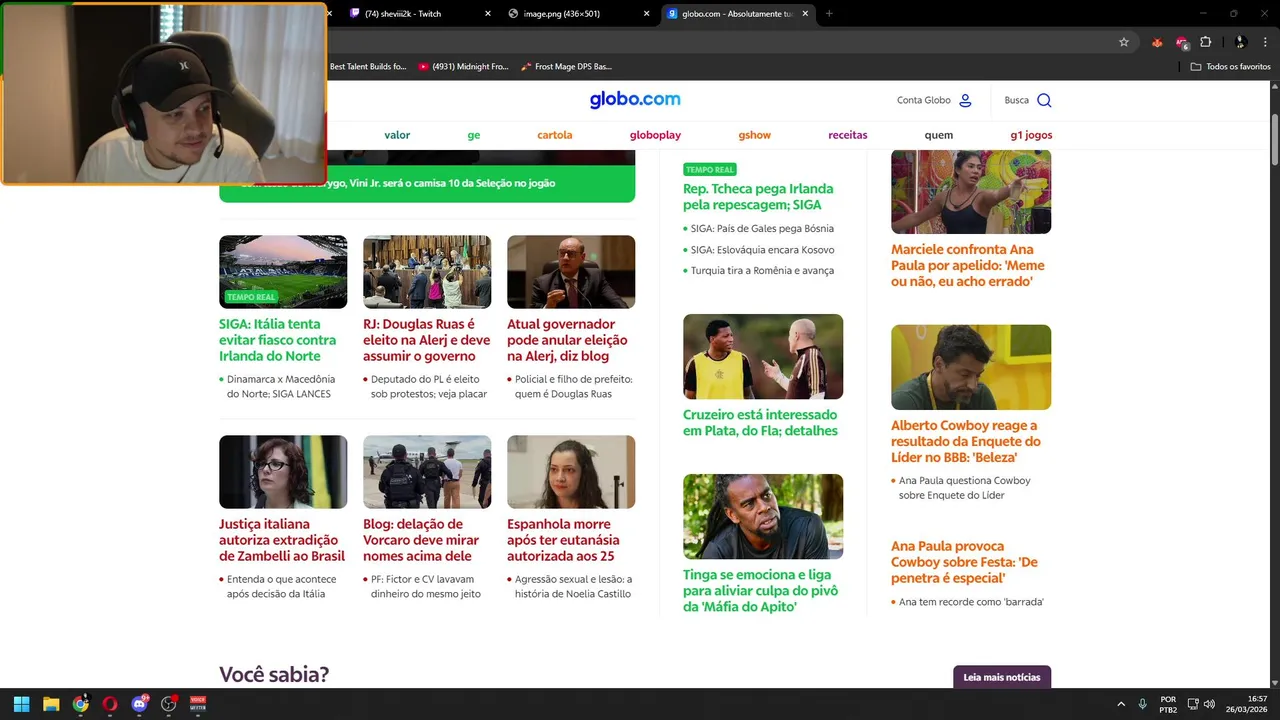This screenshot has height=720, width=1280.
Task: Open the globoplay menu item
Action: point(655,135)
